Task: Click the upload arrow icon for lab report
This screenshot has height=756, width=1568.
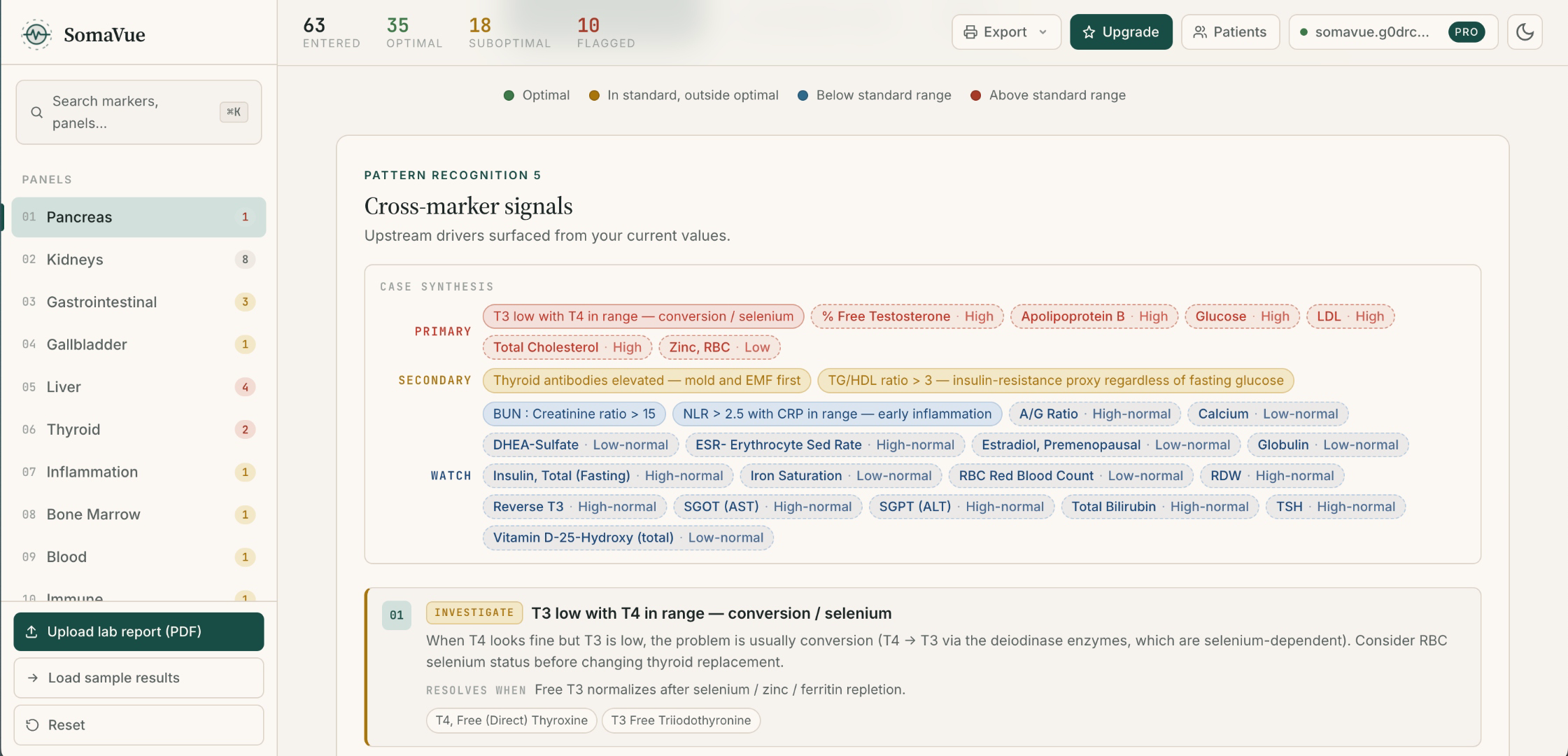Action: [31, 631]
